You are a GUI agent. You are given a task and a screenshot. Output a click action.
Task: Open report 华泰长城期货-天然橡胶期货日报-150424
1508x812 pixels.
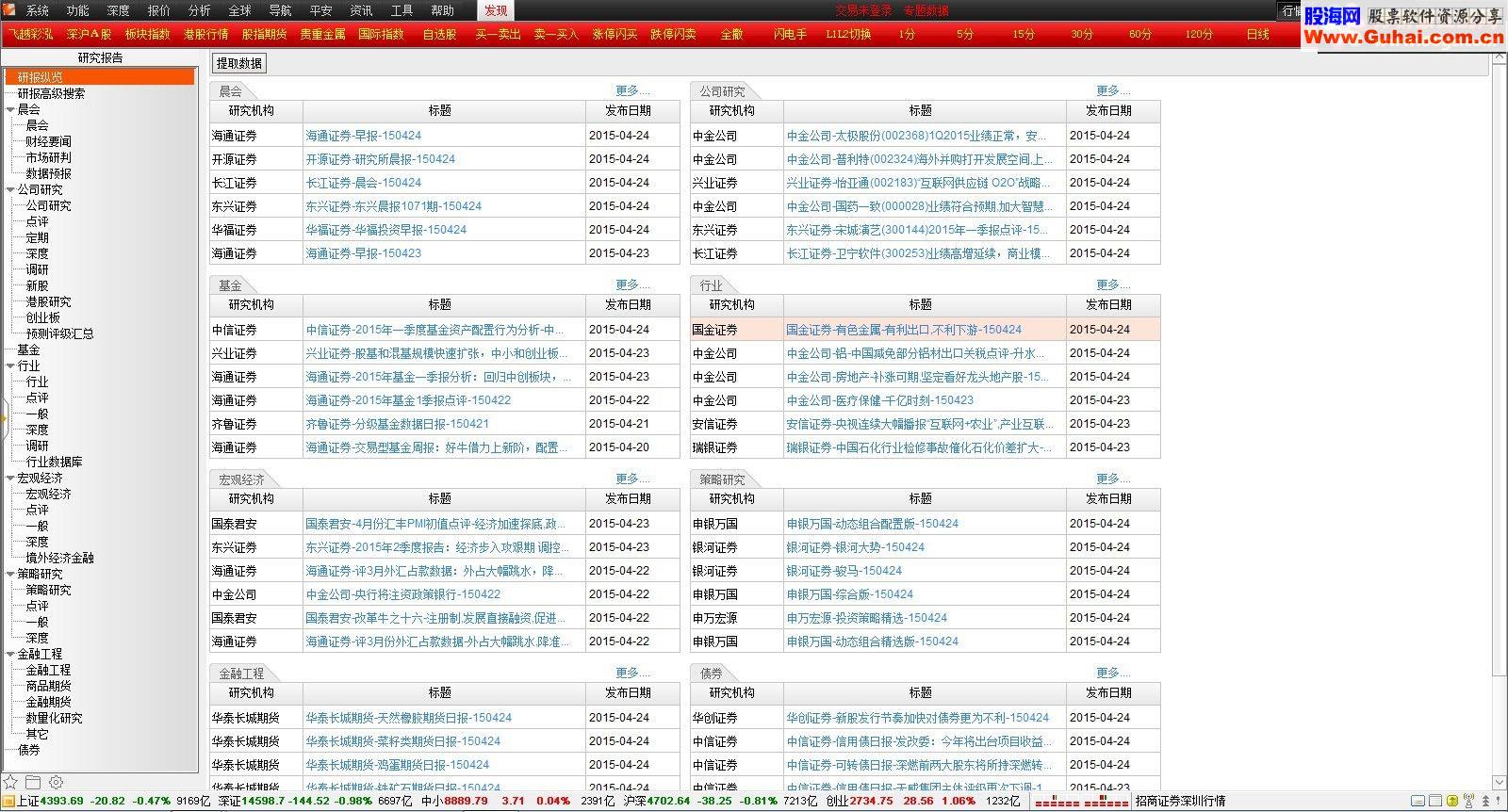click(x=409, y=718)
